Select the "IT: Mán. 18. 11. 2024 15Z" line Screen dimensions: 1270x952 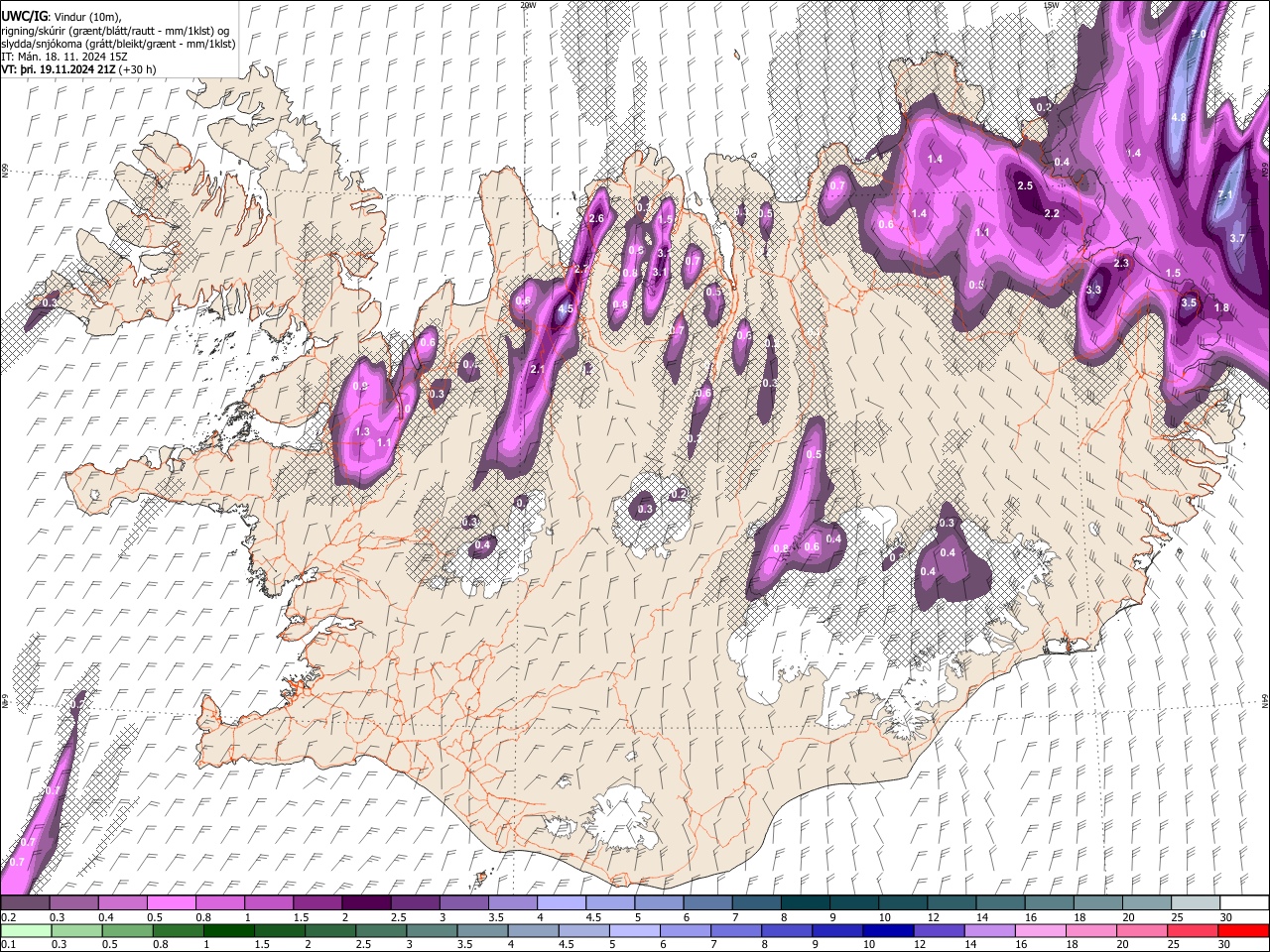pos(64,57)
